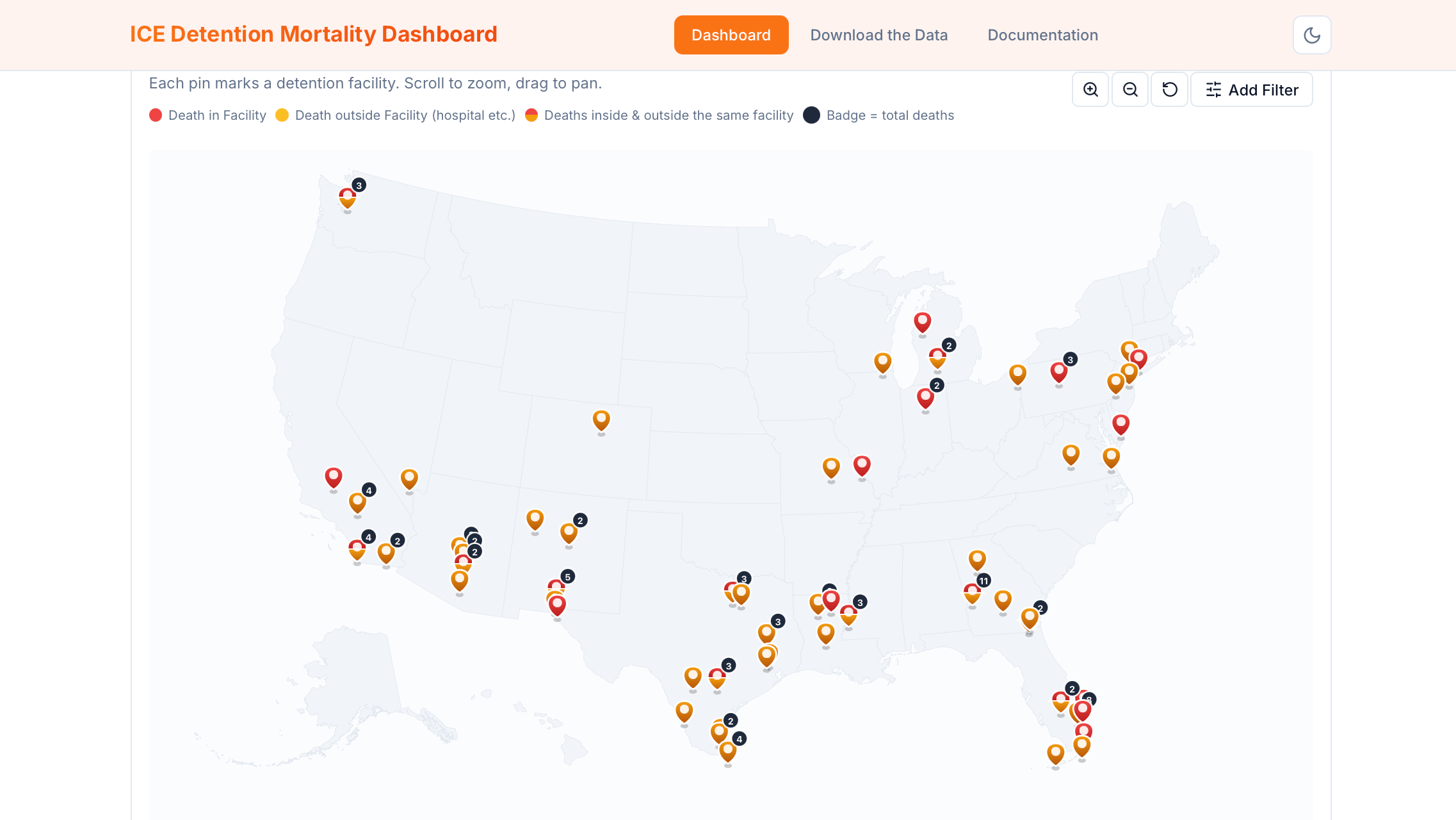Click the 'Death in Facility' legend text
This screenshot has height=820, width=1456.
click(x=217, y=115)
